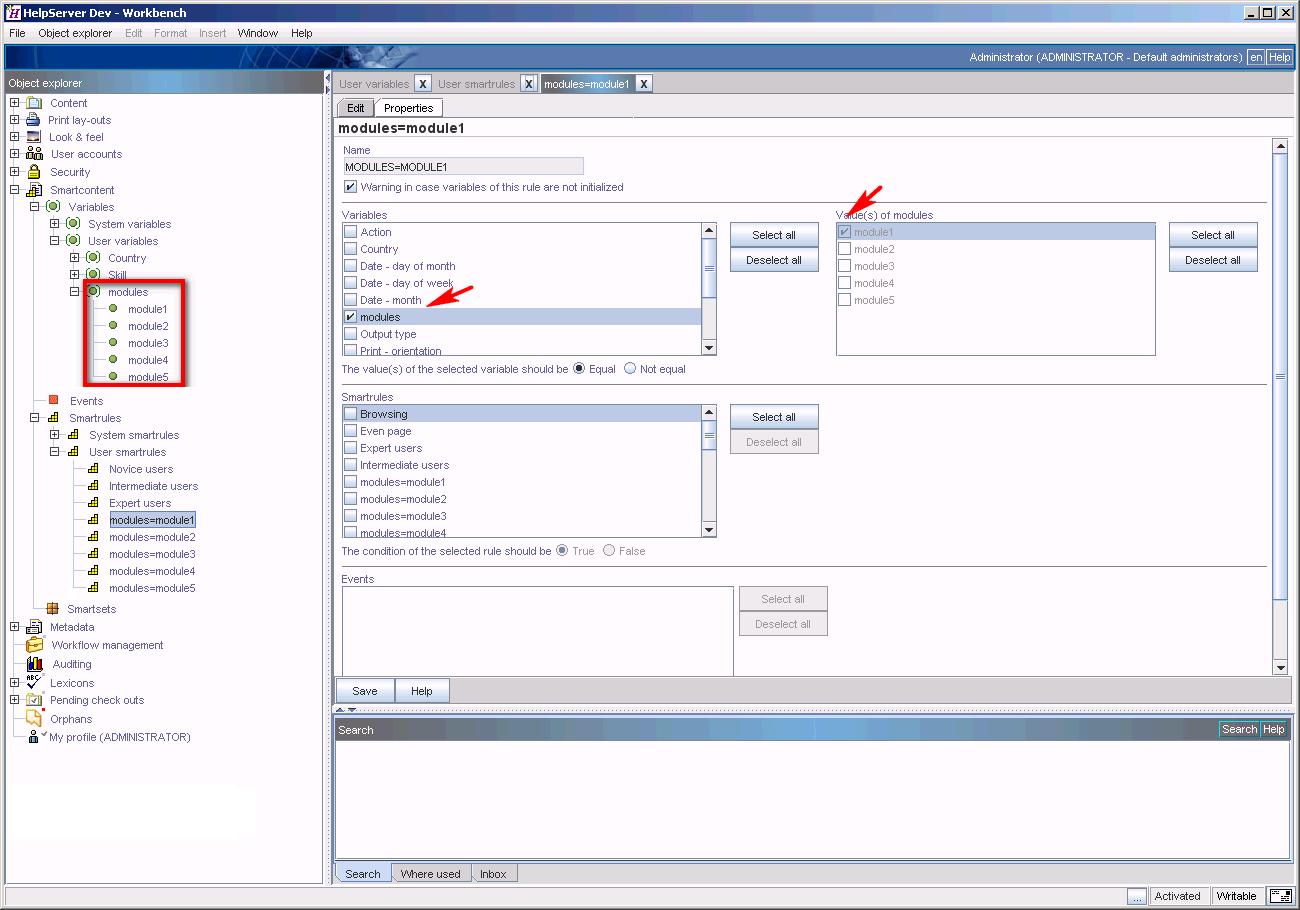Click the Events red square icon
1300x910 pixels.
tap(53, 401)
